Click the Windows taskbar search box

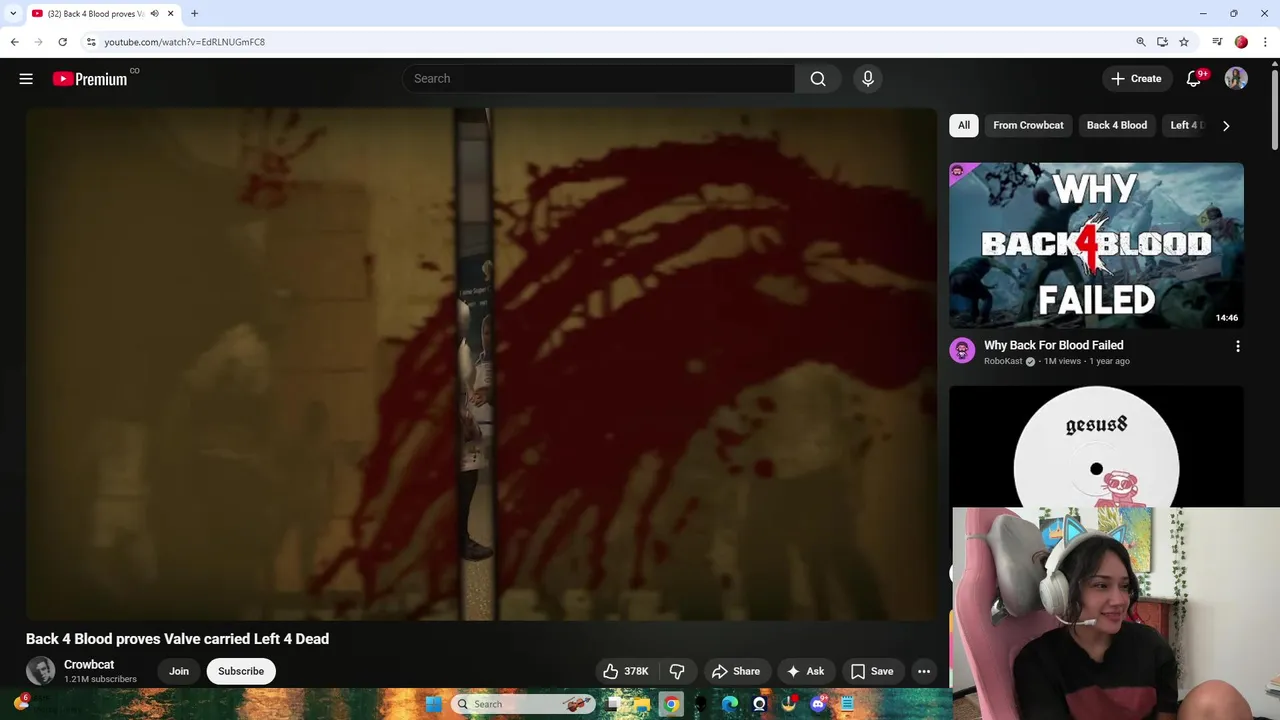click(523, 704)
